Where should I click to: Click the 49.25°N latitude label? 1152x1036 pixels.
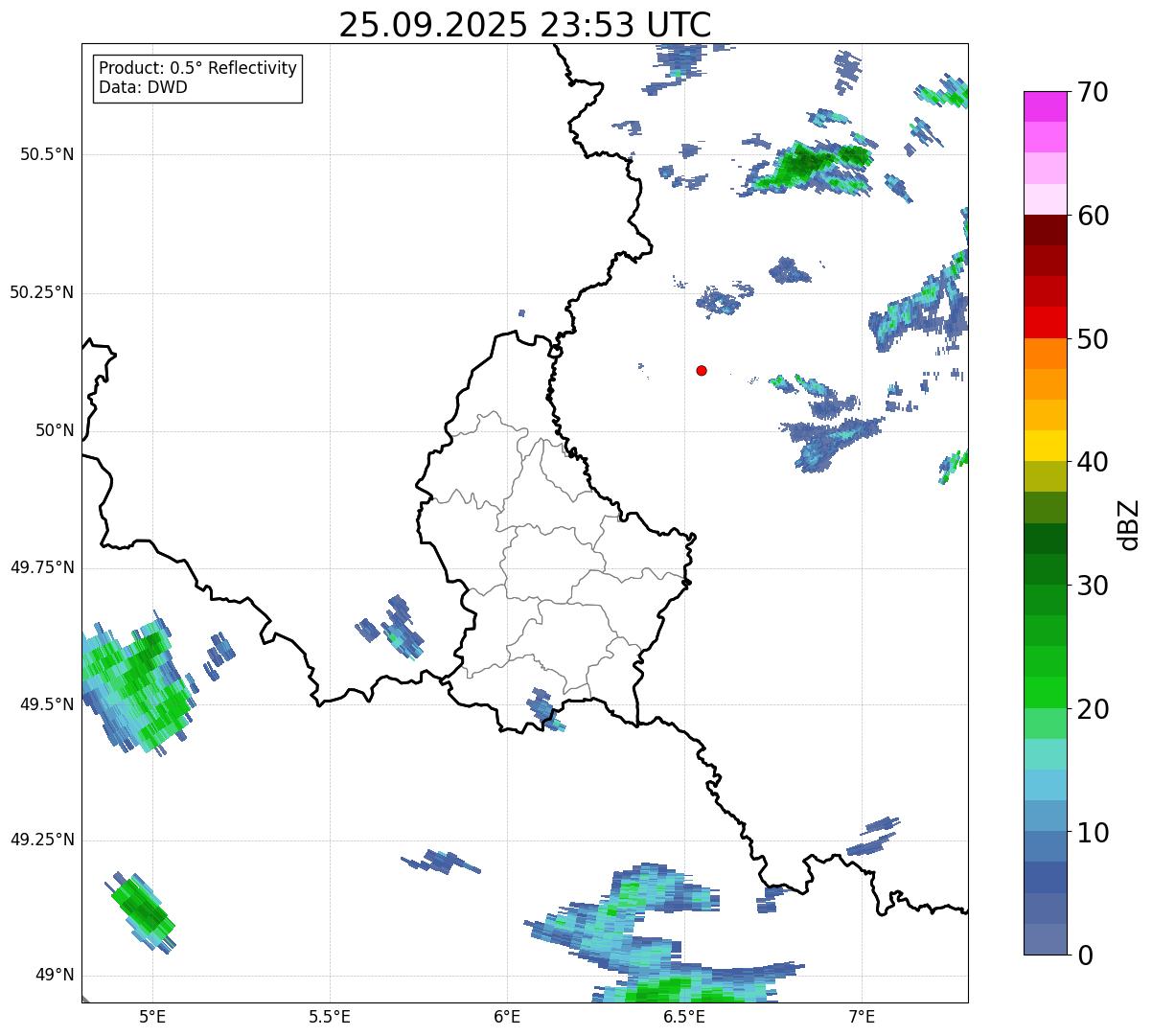(x=42, y=840)
